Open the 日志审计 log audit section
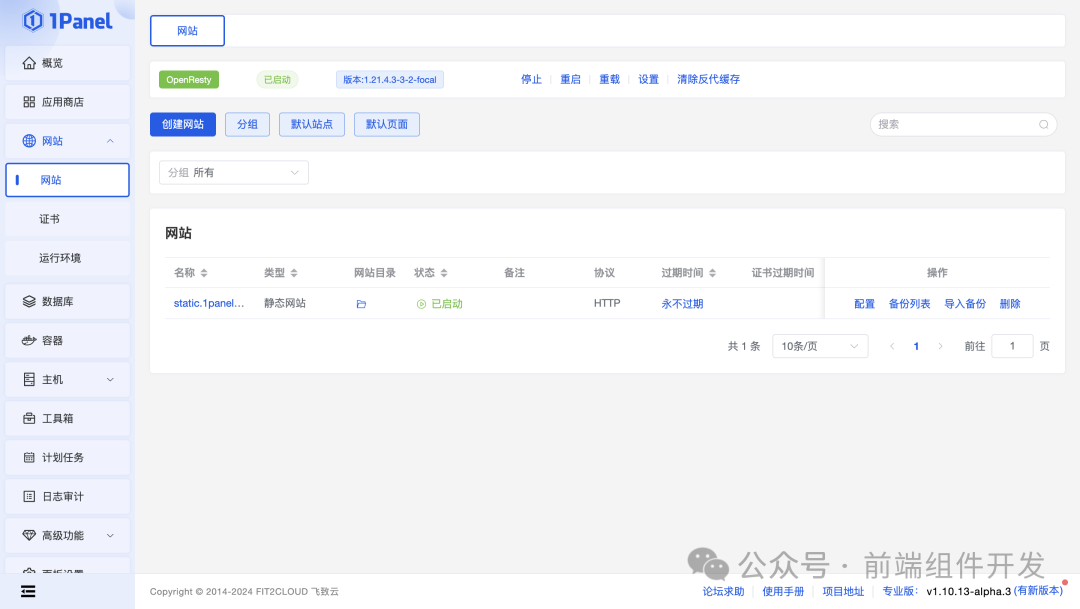 [x=67, y=496]
